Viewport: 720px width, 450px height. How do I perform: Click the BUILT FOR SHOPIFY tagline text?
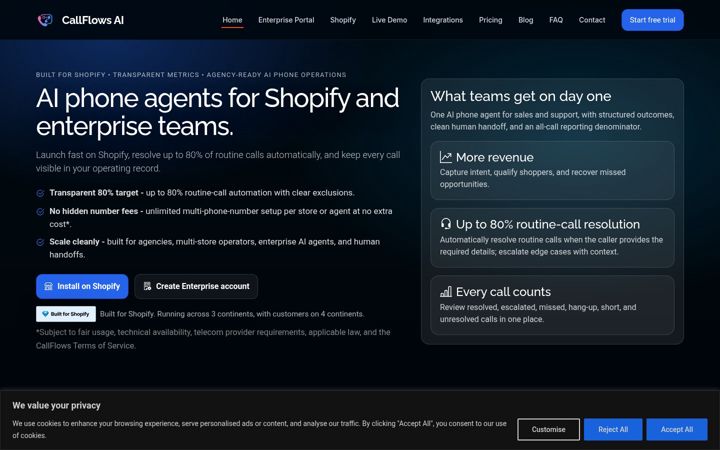click(x=191, y=75)
